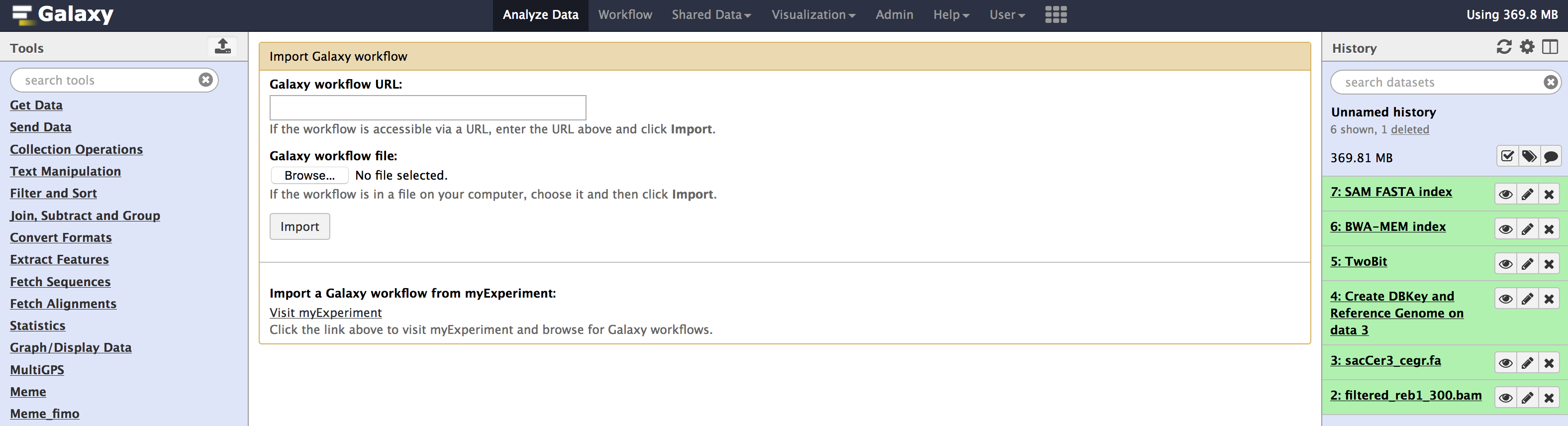Click the Galaxy workflow URL input field

pos(427,107)
